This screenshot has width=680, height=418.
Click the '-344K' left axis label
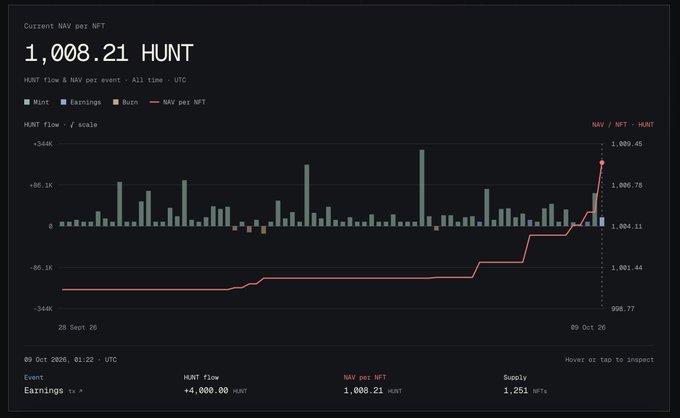[x=43, y=309]
